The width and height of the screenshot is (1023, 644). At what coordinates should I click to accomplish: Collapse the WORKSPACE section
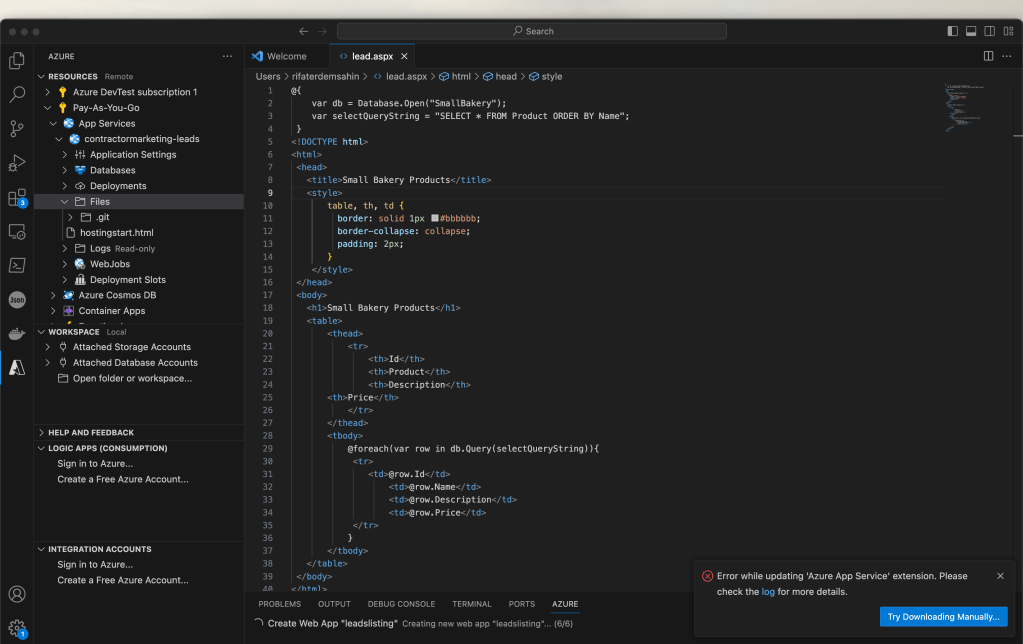coord(41,332)
